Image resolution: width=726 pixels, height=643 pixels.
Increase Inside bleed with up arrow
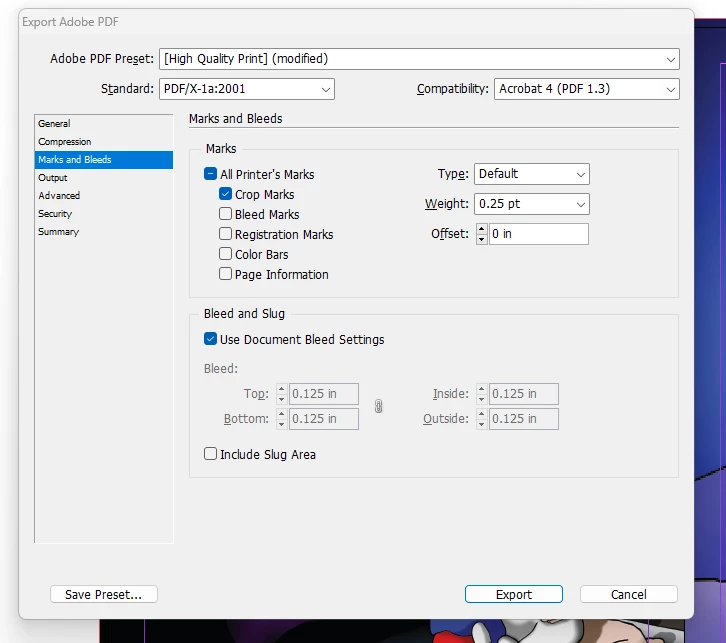pos(482,389)
